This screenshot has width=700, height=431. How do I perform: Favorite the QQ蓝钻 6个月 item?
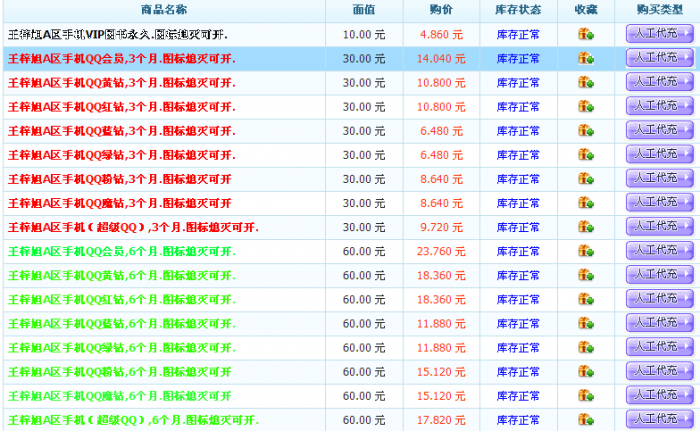[586, 323]
